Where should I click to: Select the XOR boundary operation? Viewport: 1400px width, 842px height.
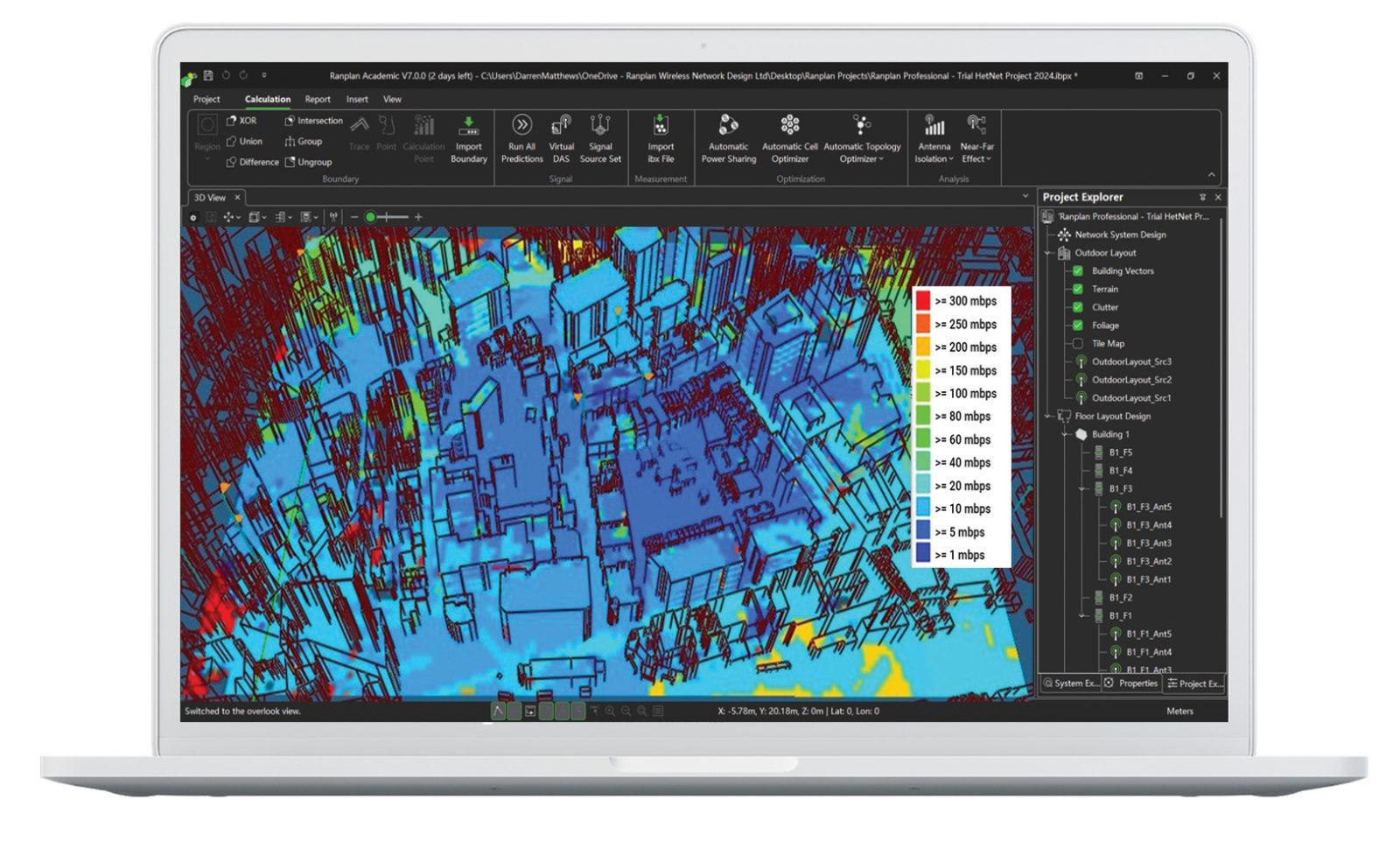click(241, 121)
